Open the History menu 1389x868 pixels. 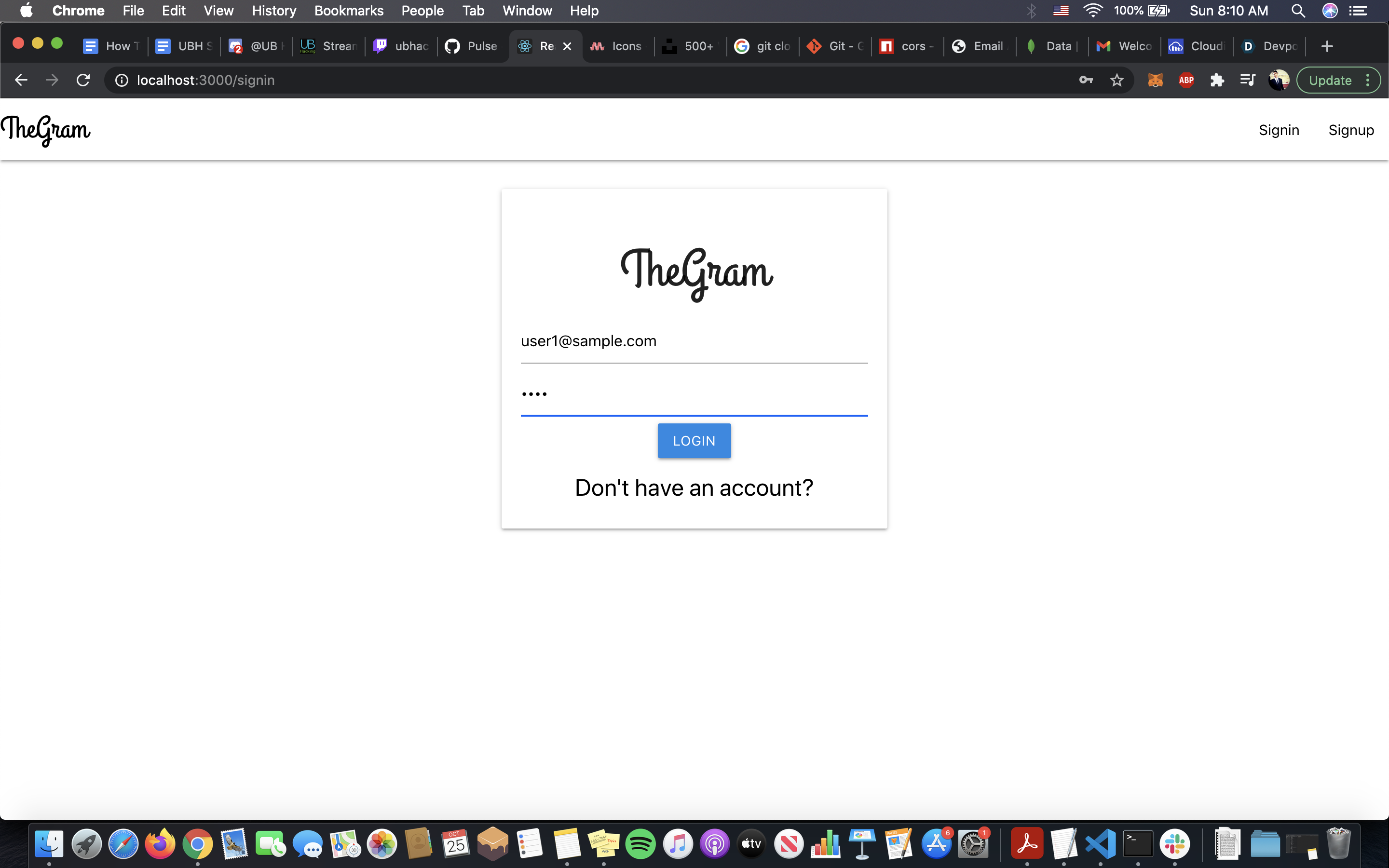click(x=274, y=10)
